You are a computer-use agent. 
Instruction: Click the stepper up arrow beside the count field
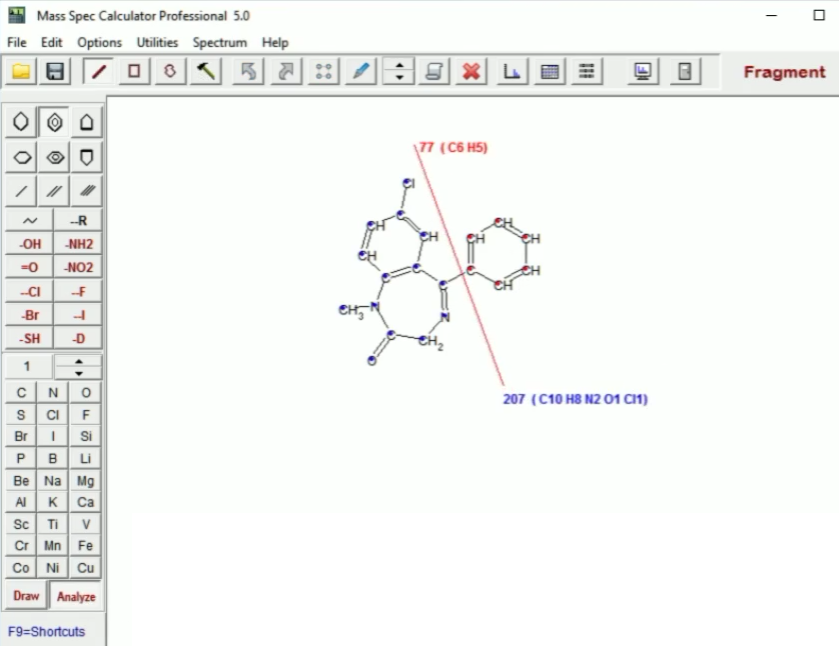pyautogui.click(x=79, y=361)
